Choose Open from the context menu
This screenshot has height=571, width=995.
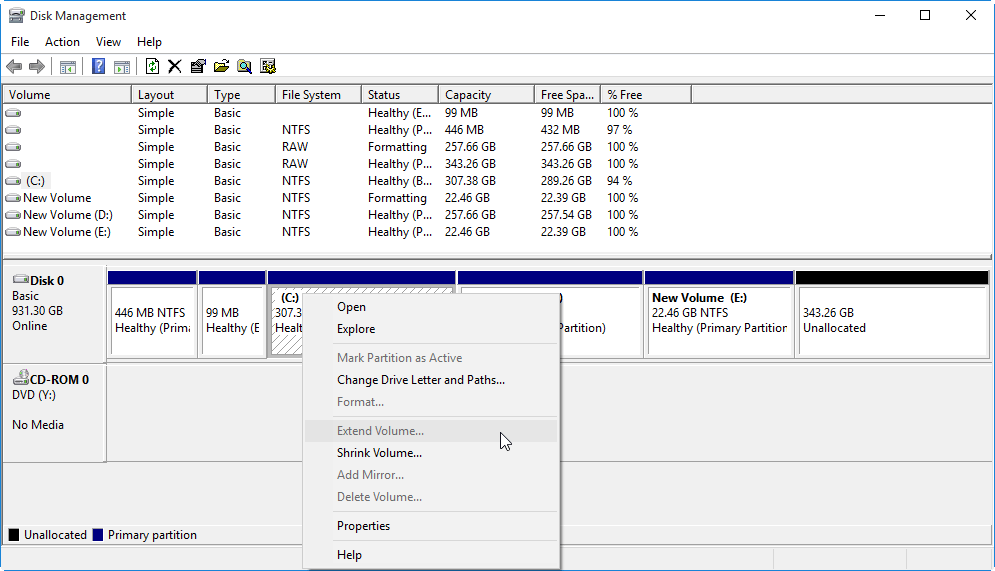click(432, 307)
